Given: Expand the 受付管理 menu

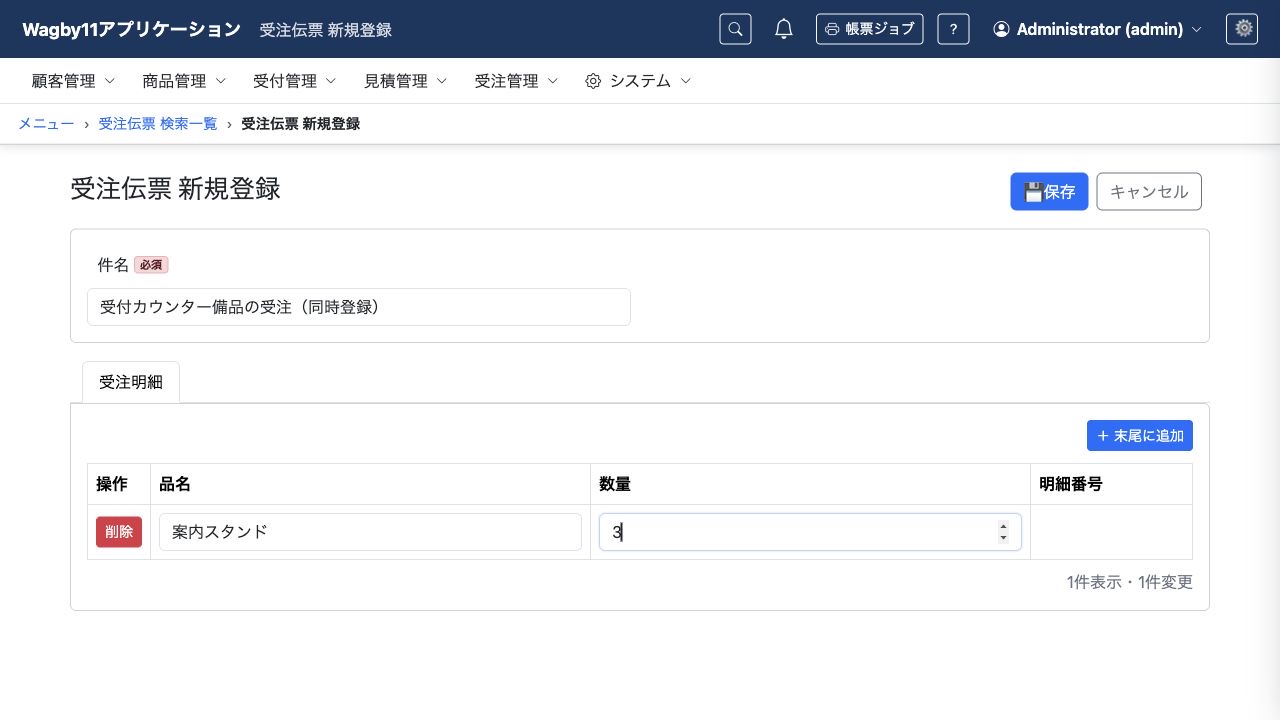Looking at the screenshot, I should (295, 81).
